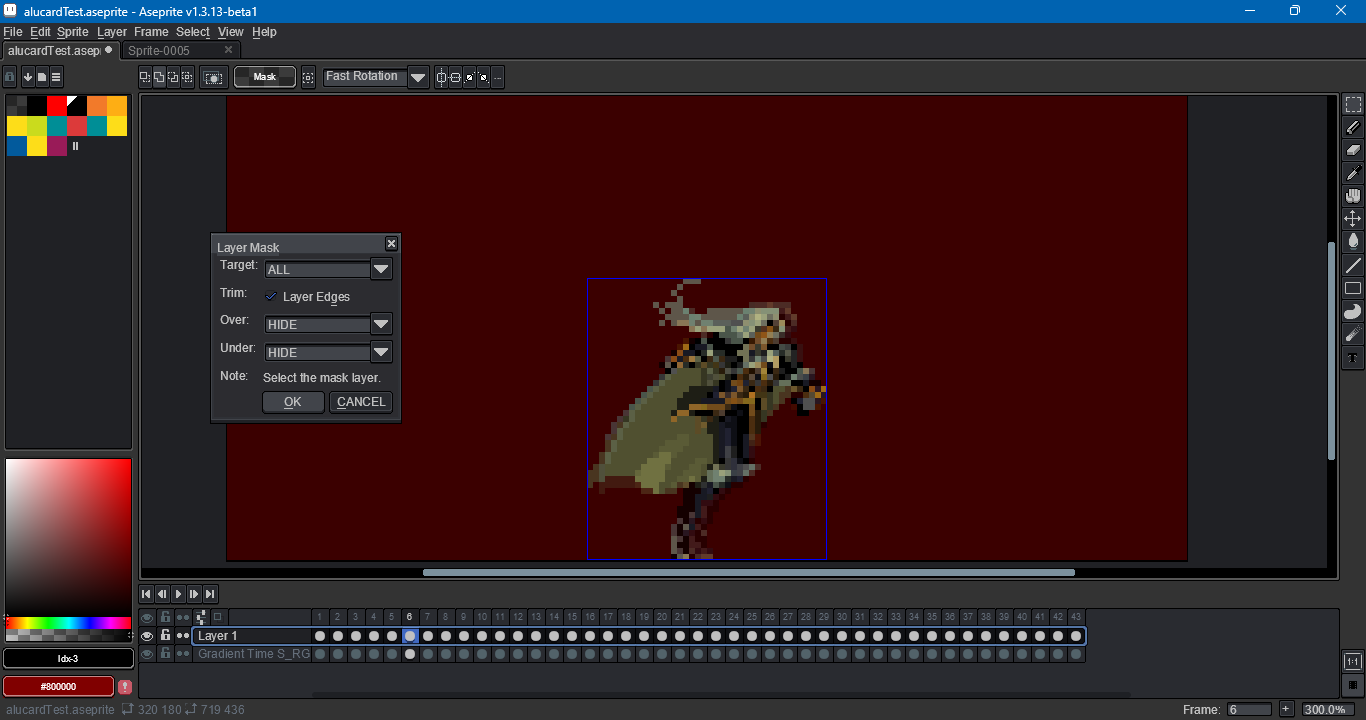The image size is (1366, 720).
Task: Click the Subtract from selection mode icon
Action: point(173,77)
